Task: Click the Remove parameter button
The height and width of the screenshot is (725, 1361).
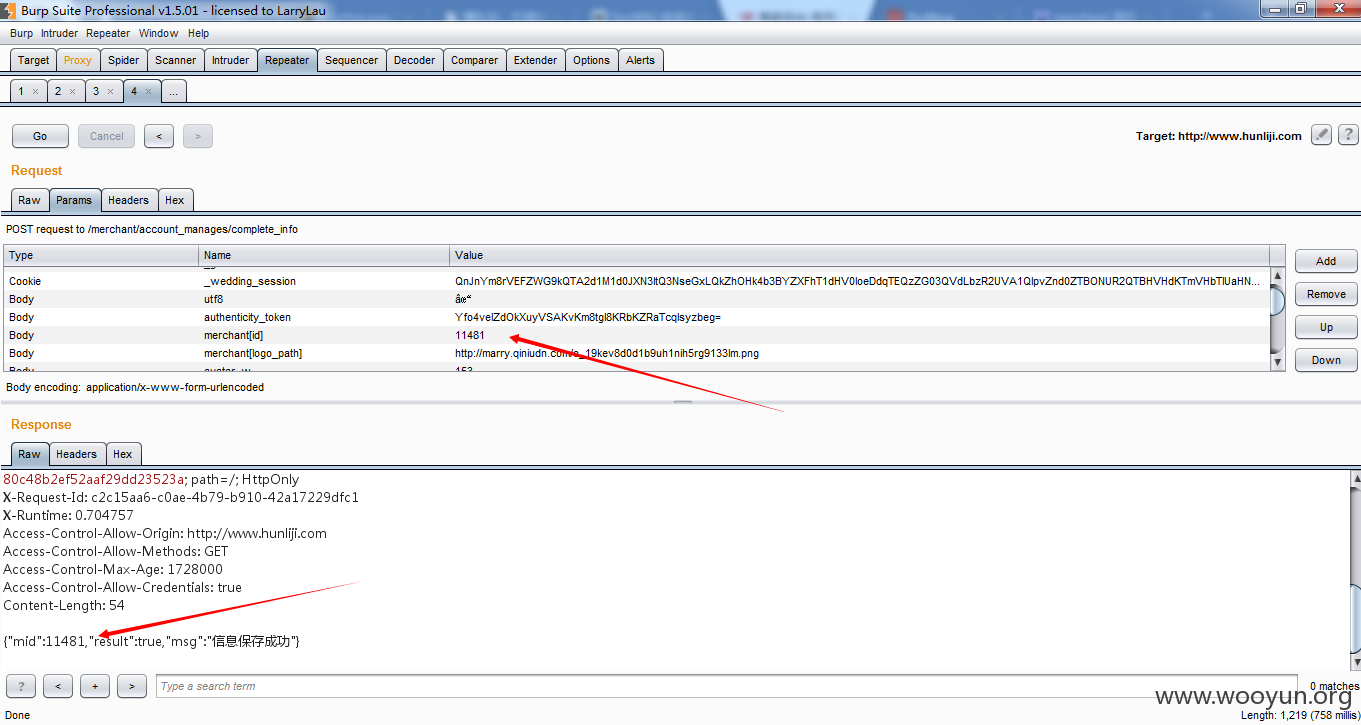Action: tap(1326, 294)
